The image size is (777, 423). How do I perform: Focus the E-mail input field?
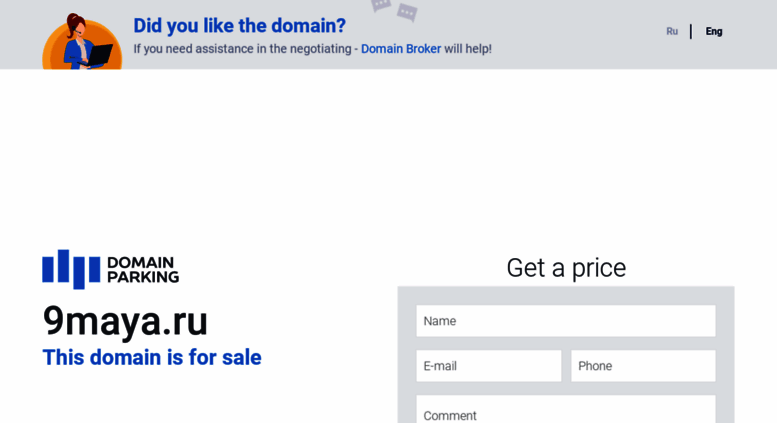(x=489, y=366)
